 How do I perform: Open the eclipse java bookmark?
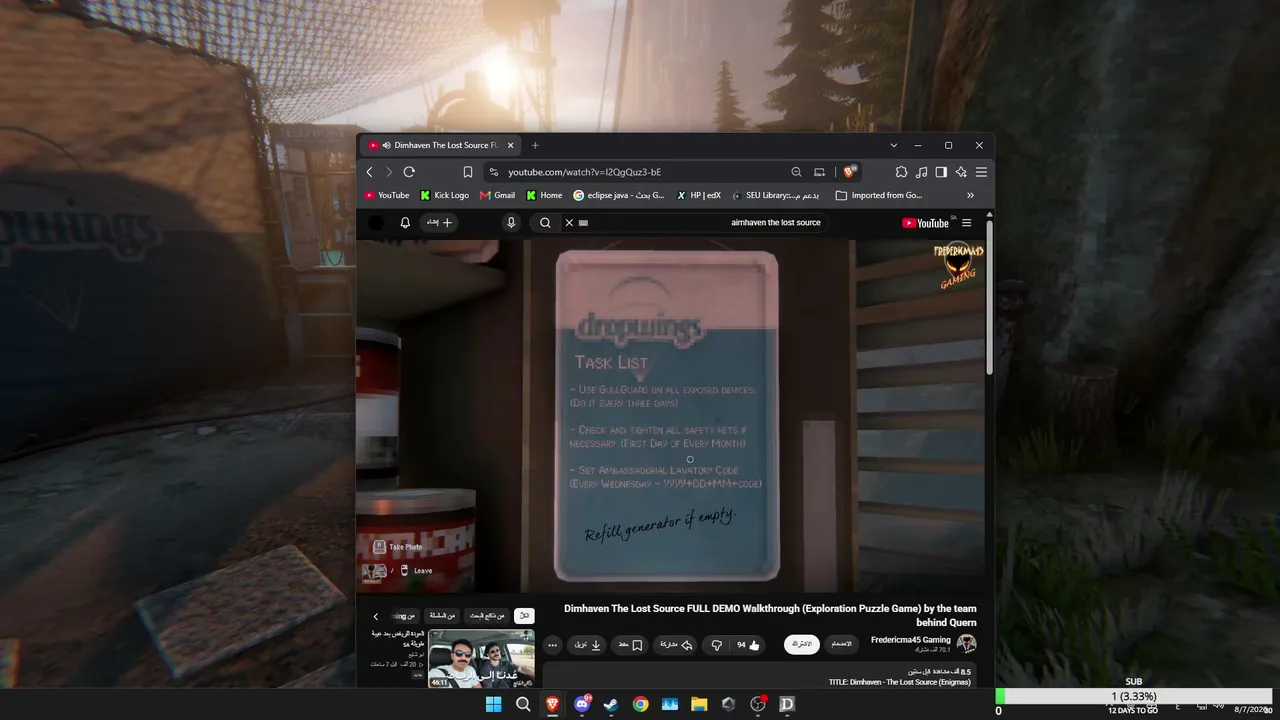(619, 195)
